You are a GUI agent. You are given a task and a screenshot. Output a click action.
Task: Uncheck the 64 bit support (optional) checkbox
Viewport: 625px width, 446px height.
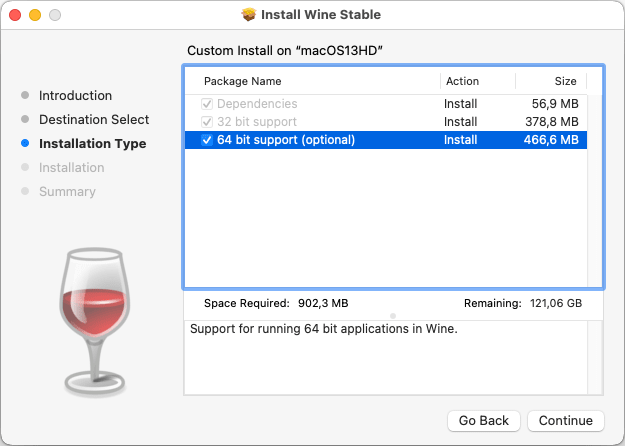pyautogui.click(x=207, y=140)
